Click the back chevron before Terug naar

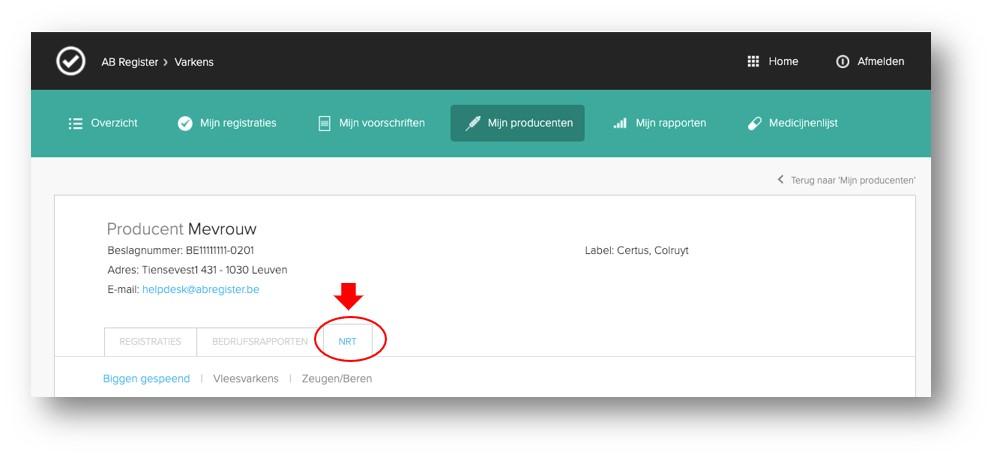[x=781, y=180]
